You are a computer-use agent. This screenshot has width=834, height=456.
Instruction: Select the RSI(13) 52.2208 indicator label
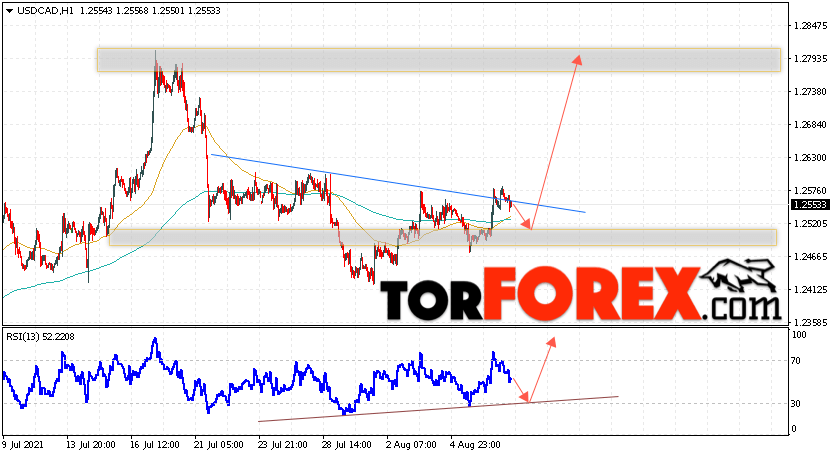pyautogui.click(x=40, y=336)
